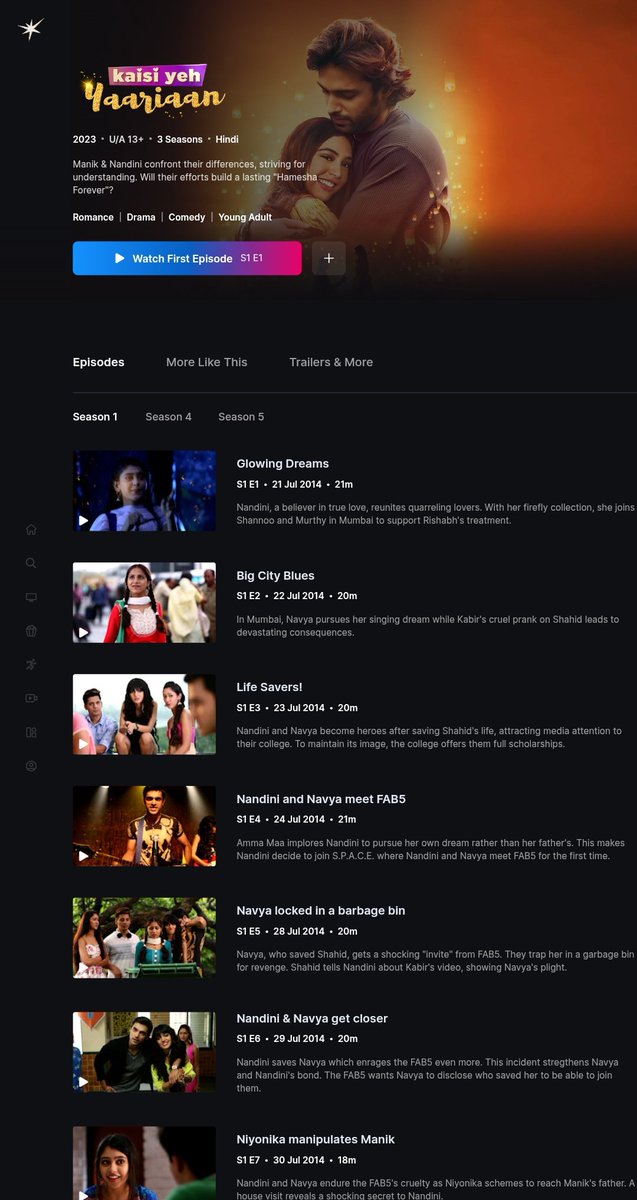Switch to Season 5
637x1200 pixels.
click(x=241, y=417)
